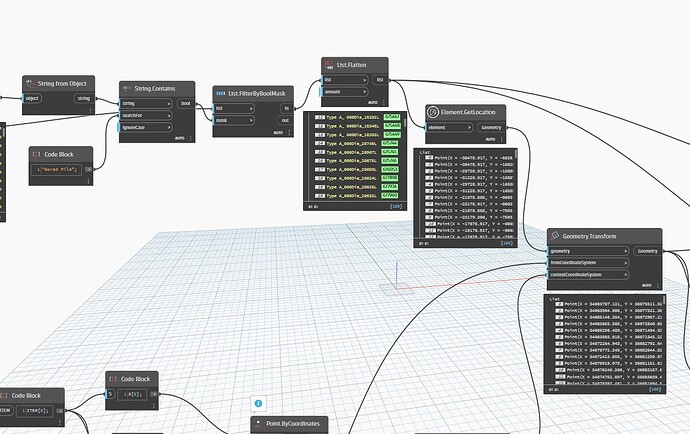
Task: Click the B[0] Code Block output arrow
Action: [x=154, y=394]
